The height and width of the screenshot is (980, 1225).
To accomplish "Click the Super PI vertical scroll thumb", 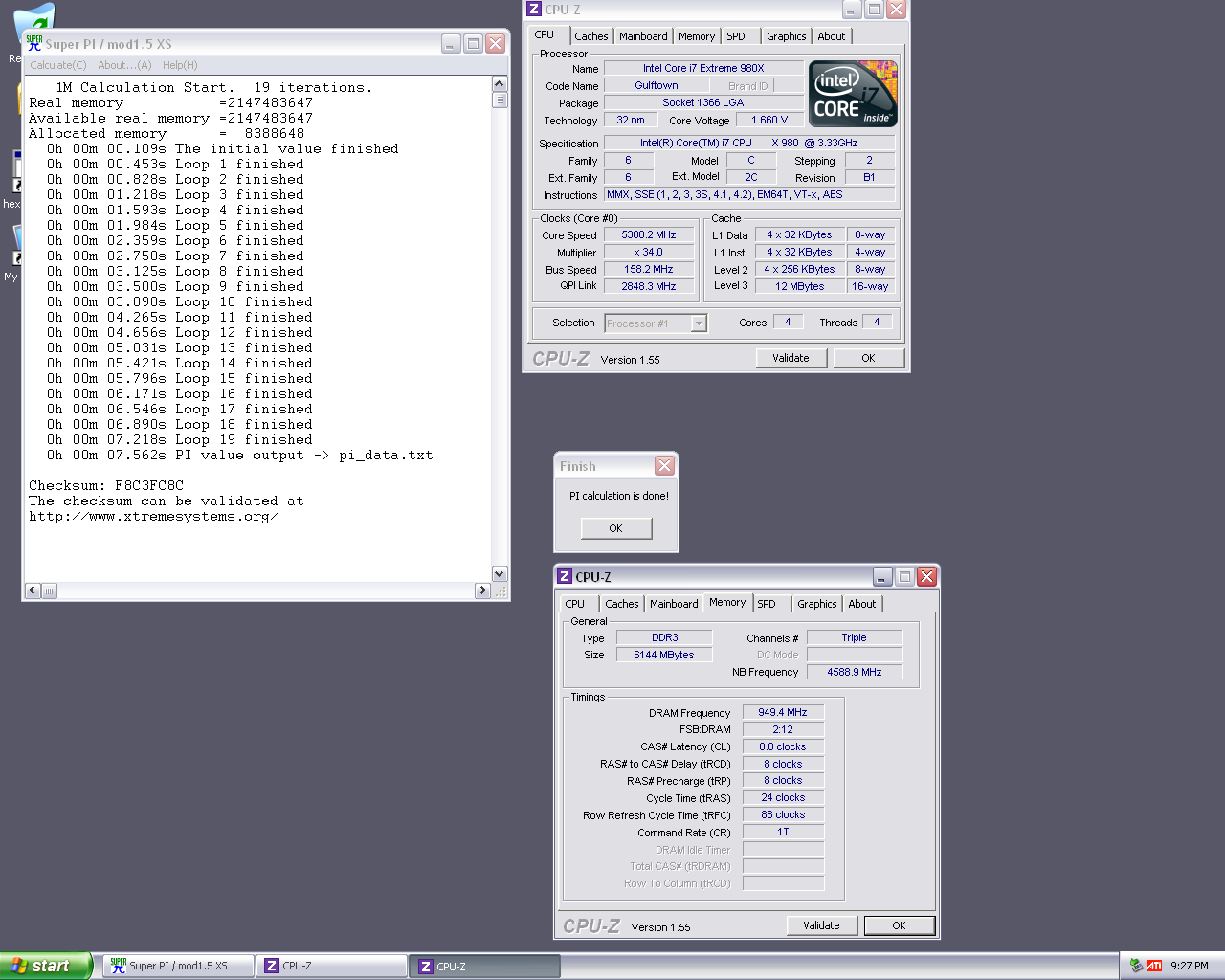I will pyautogui.click(x=500, y=100).
